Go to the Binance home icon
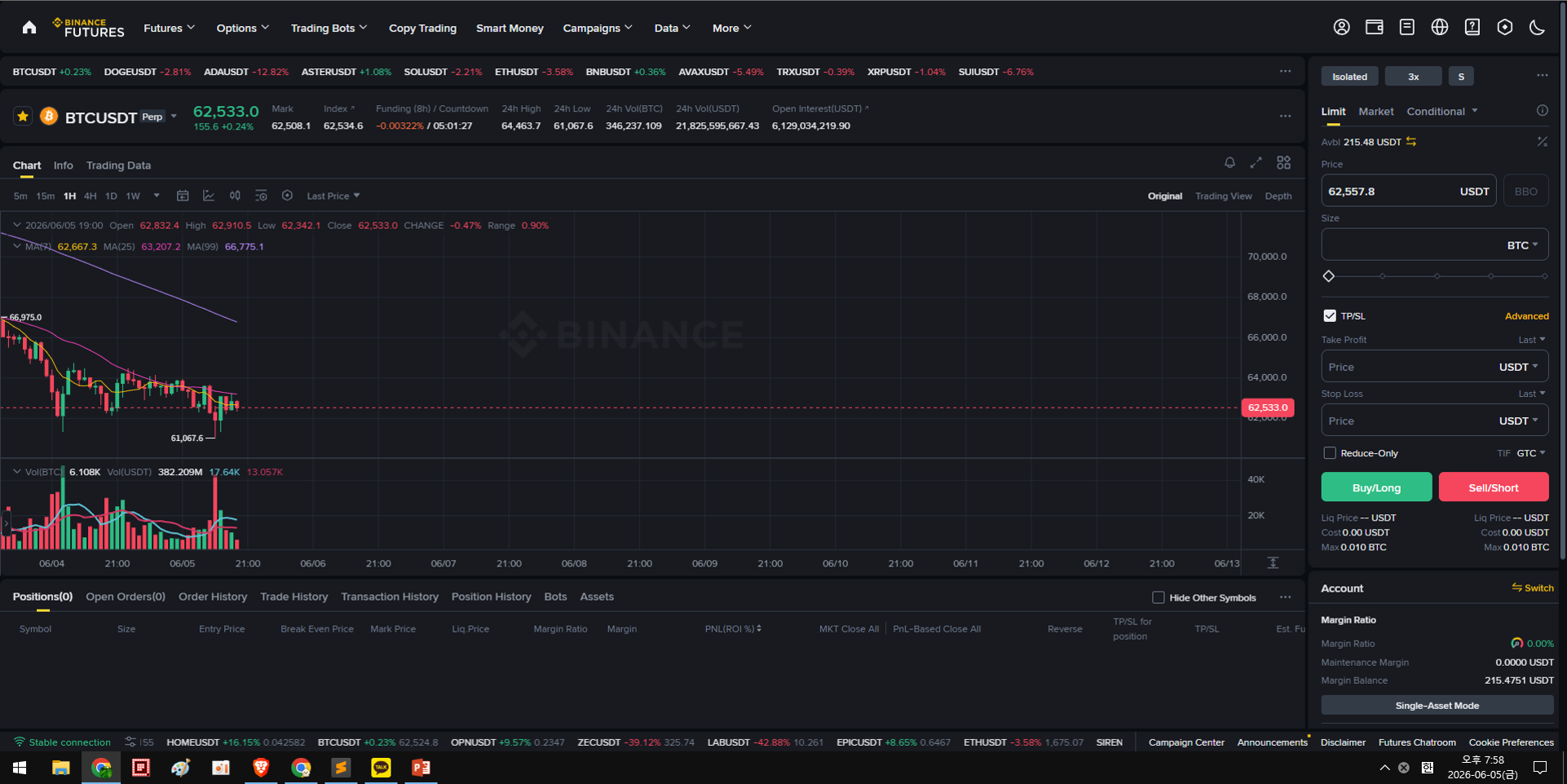The image size is (1567, 784). coord(29,28)
